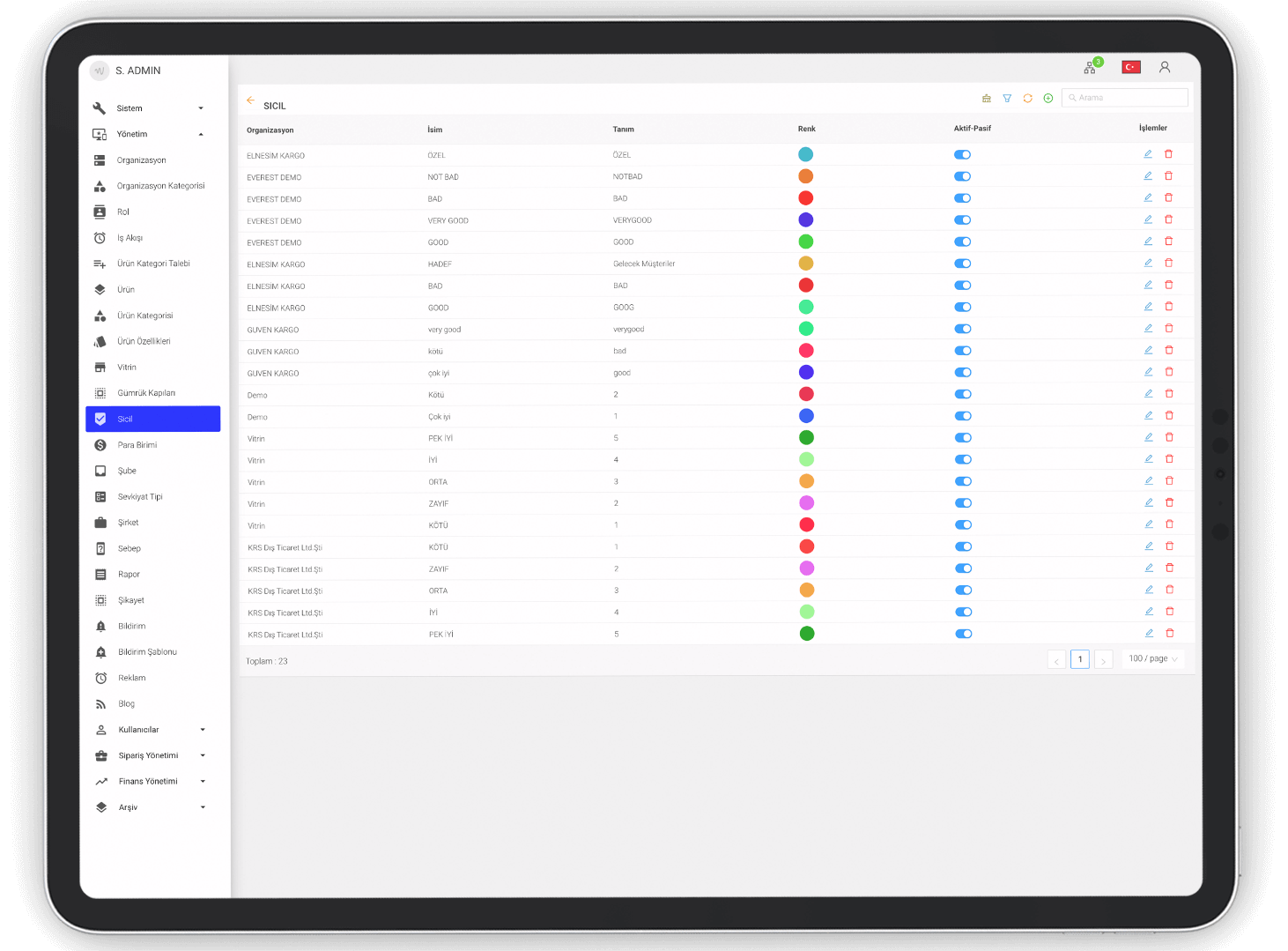Disable the EVEREST DEMO BAD row switch

[962, 198]
